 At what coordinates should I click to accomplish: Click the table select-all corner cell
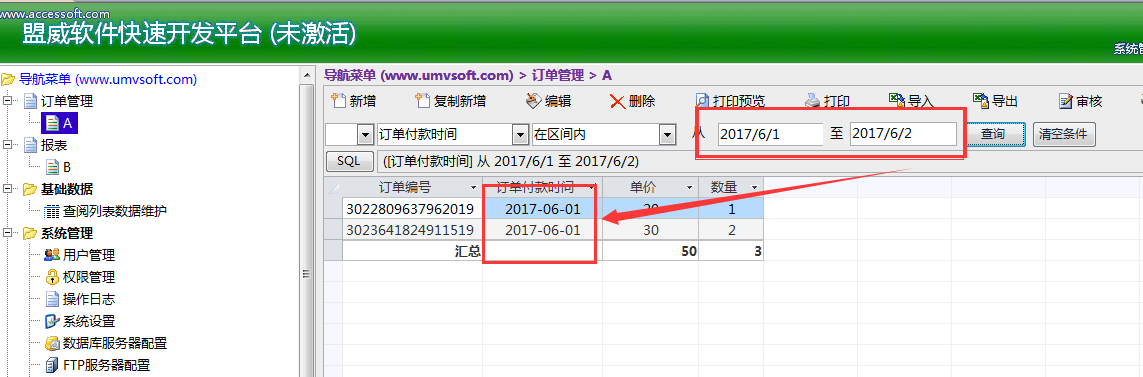coord(334,187)
